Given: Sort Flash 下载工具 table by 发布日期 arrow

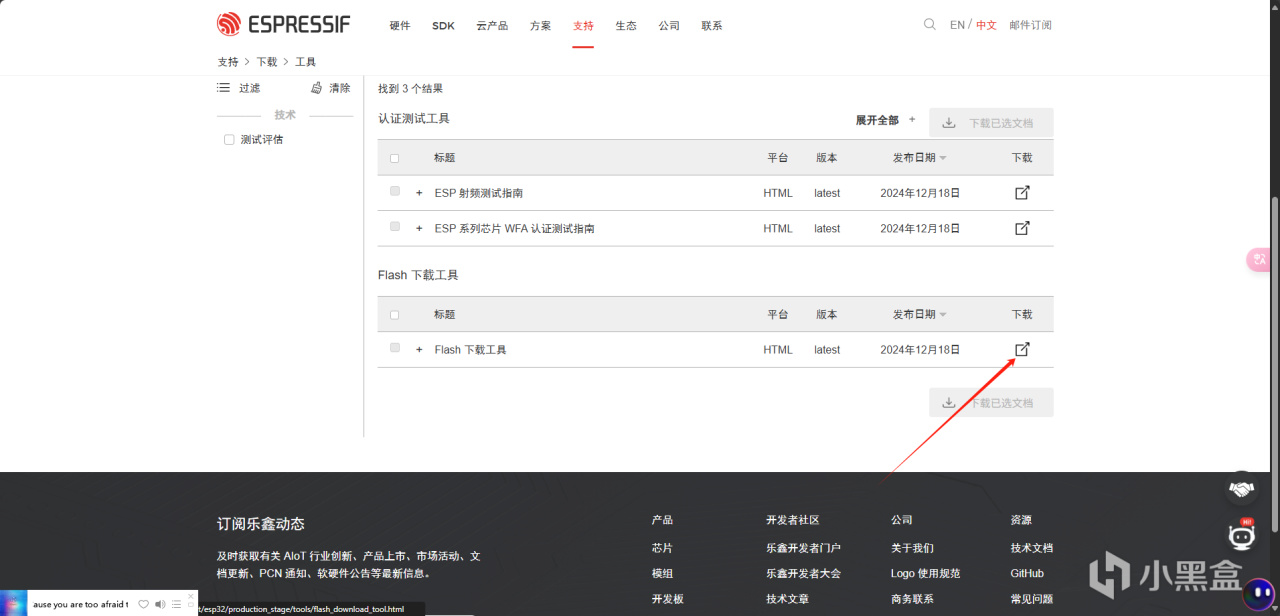Looking at the screenshot, I should [943, 315].
